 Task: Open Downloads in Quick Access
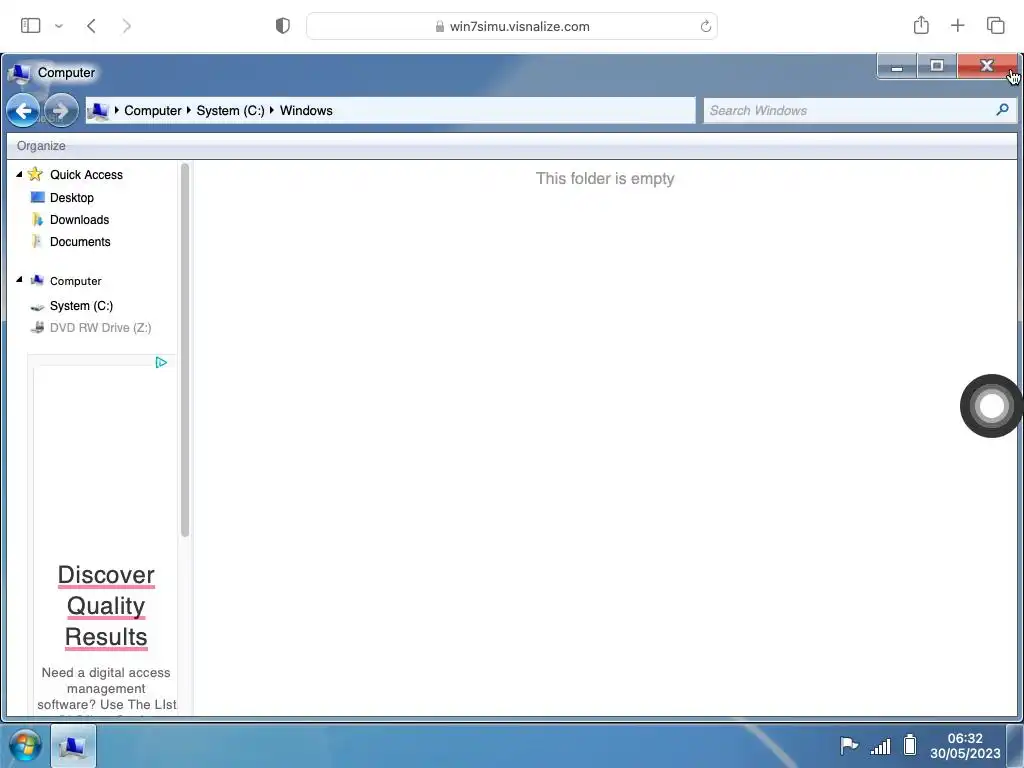click(x=80, y=219)
